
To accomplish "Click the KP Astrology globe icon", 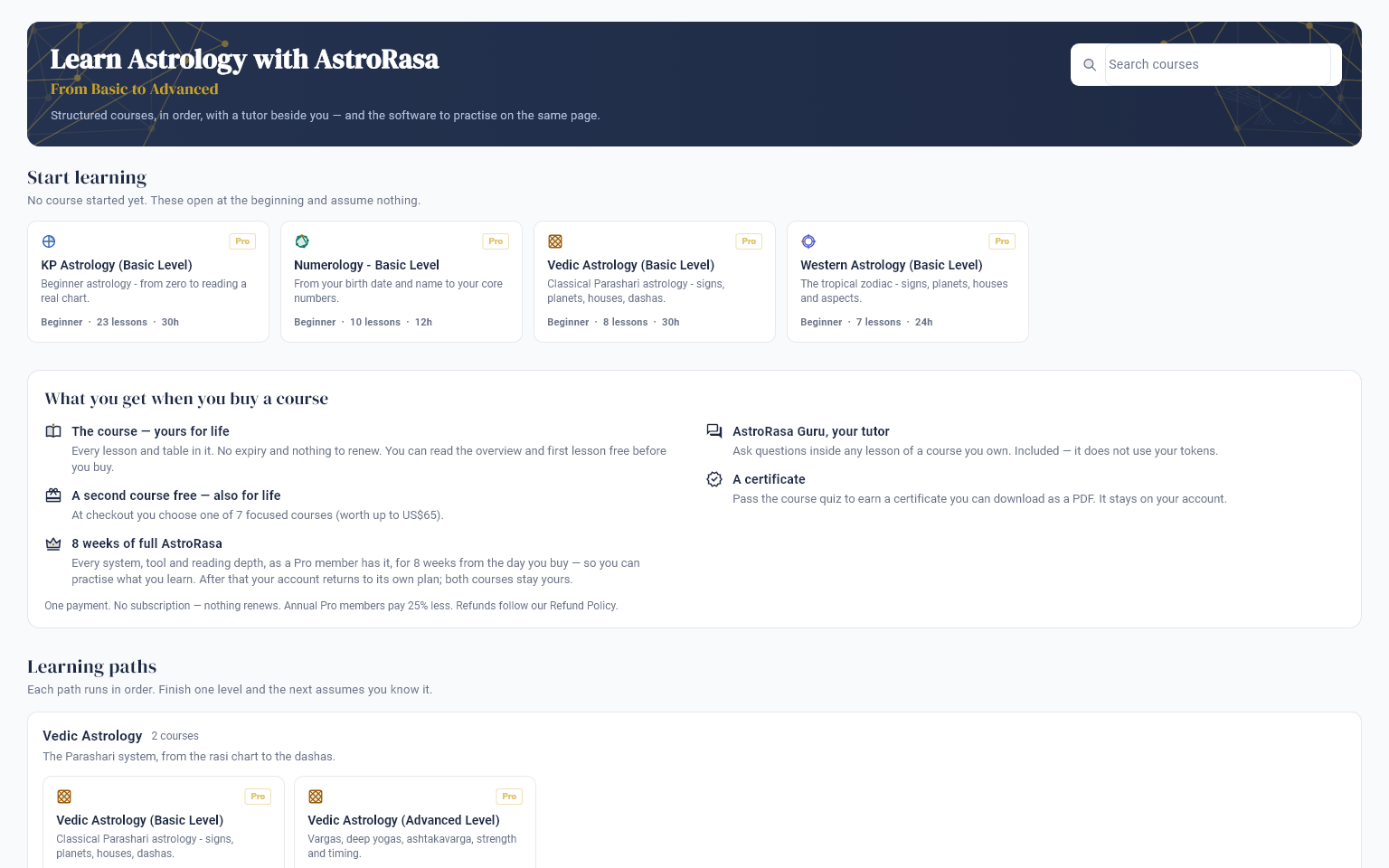I will (49, 241).
